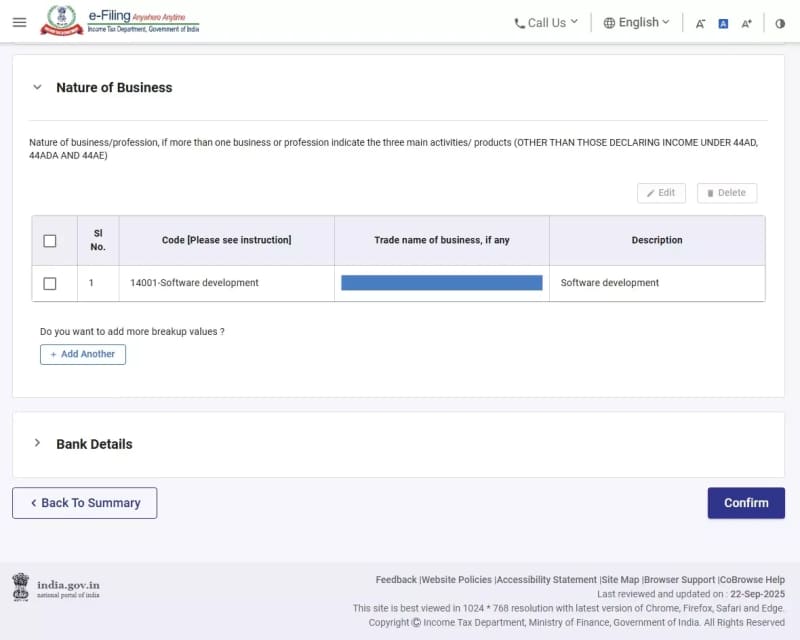Click the Confirm button
Image resolution: width=800 pixels, height=640 pixels.
[746, 503]
